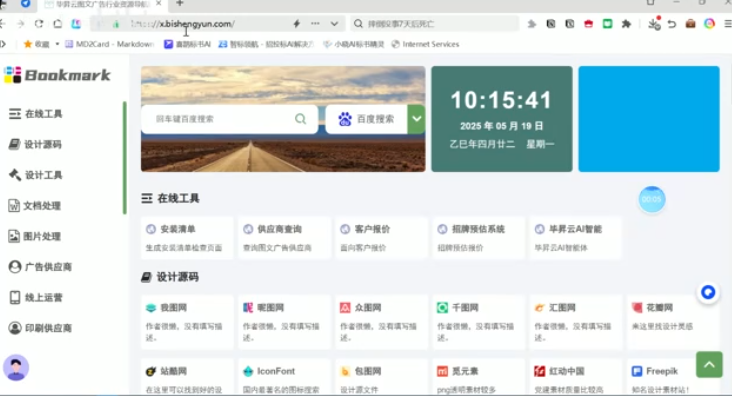Open the 客户报价 tool card

point(381,237)
